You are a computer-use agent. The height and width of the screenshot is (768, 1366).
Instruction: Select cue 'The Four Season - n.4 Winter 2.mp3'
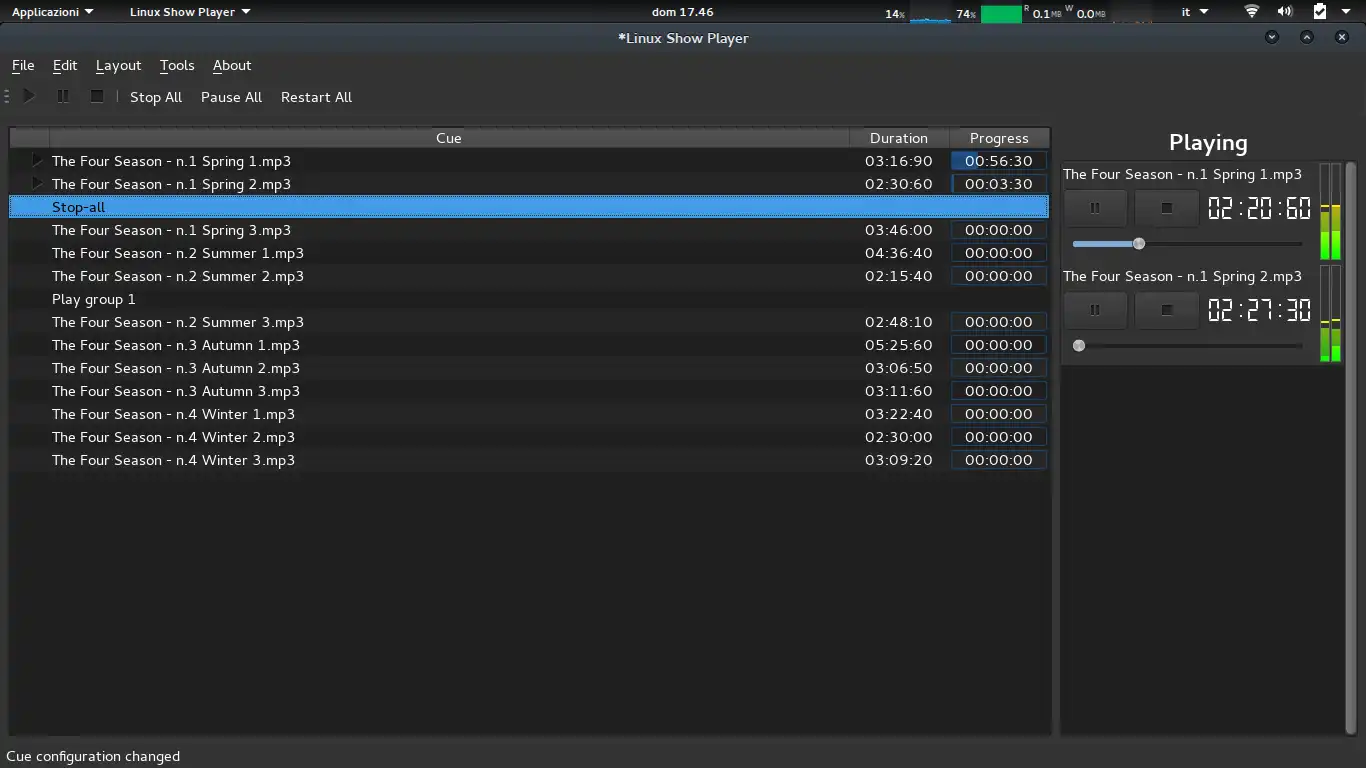[x=529, y=437]
